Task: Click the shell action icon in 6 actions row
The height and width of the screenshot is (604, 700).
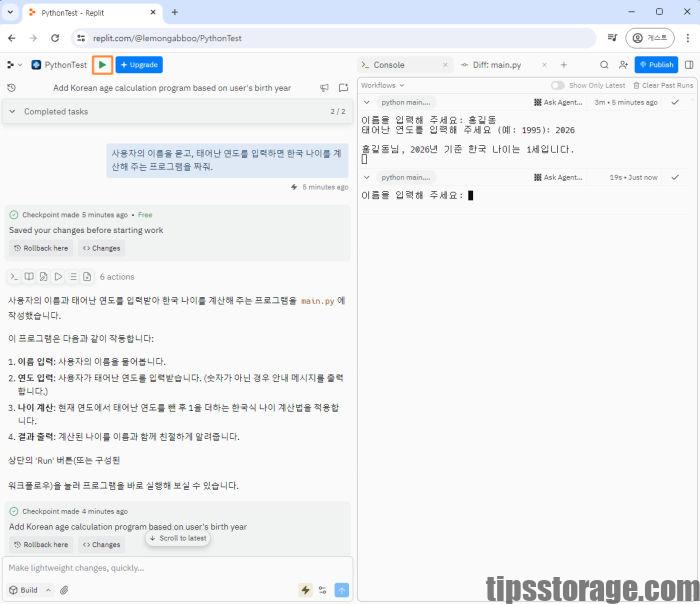Action: coord(14,277)
